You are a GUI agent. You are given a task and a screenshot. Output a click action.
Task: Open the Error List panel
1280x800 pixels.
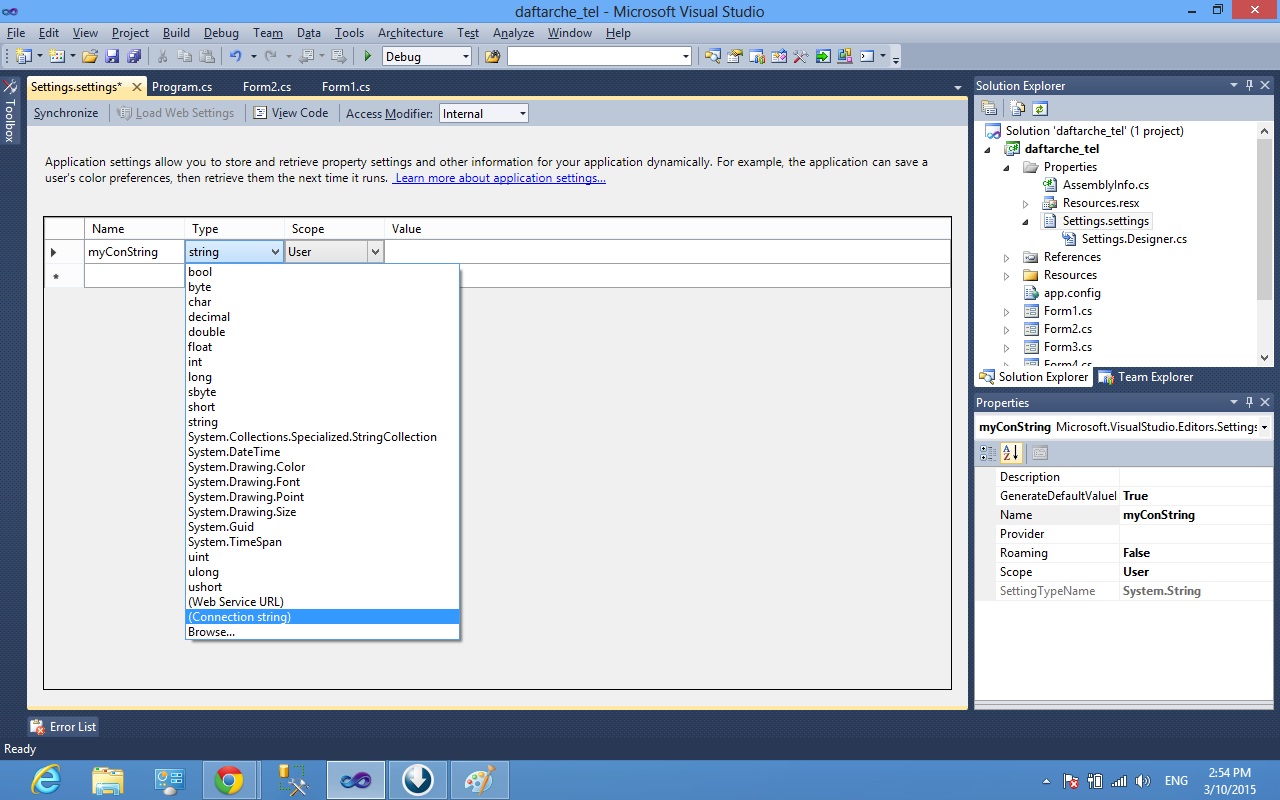coord(64,727)
